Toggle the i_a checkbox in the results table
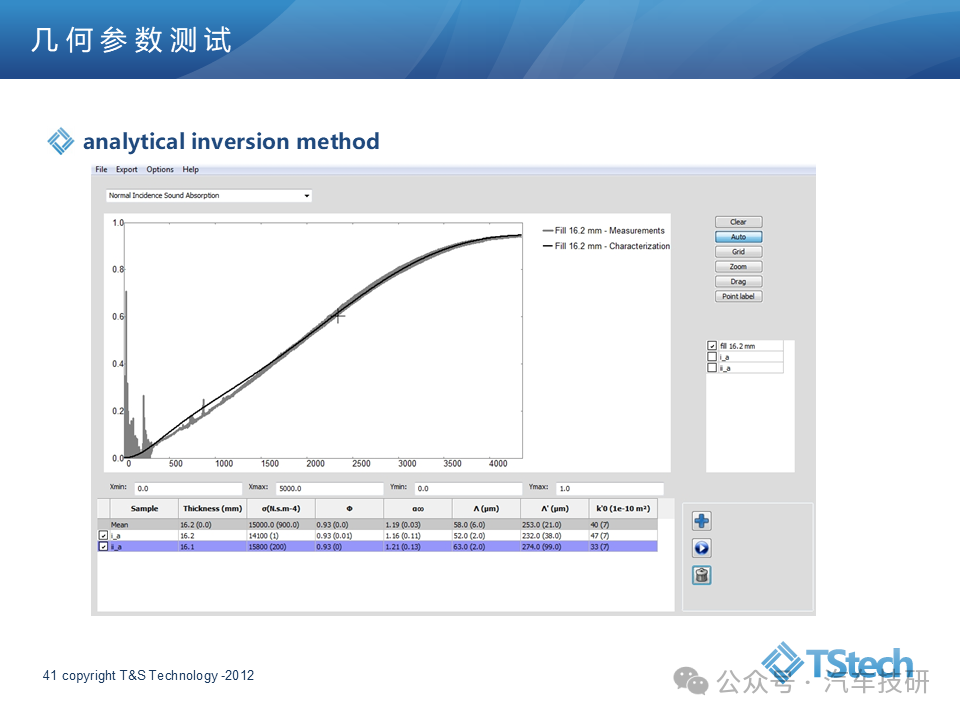Viewport: 960px width, 720px height. click(x=103, y=535)
